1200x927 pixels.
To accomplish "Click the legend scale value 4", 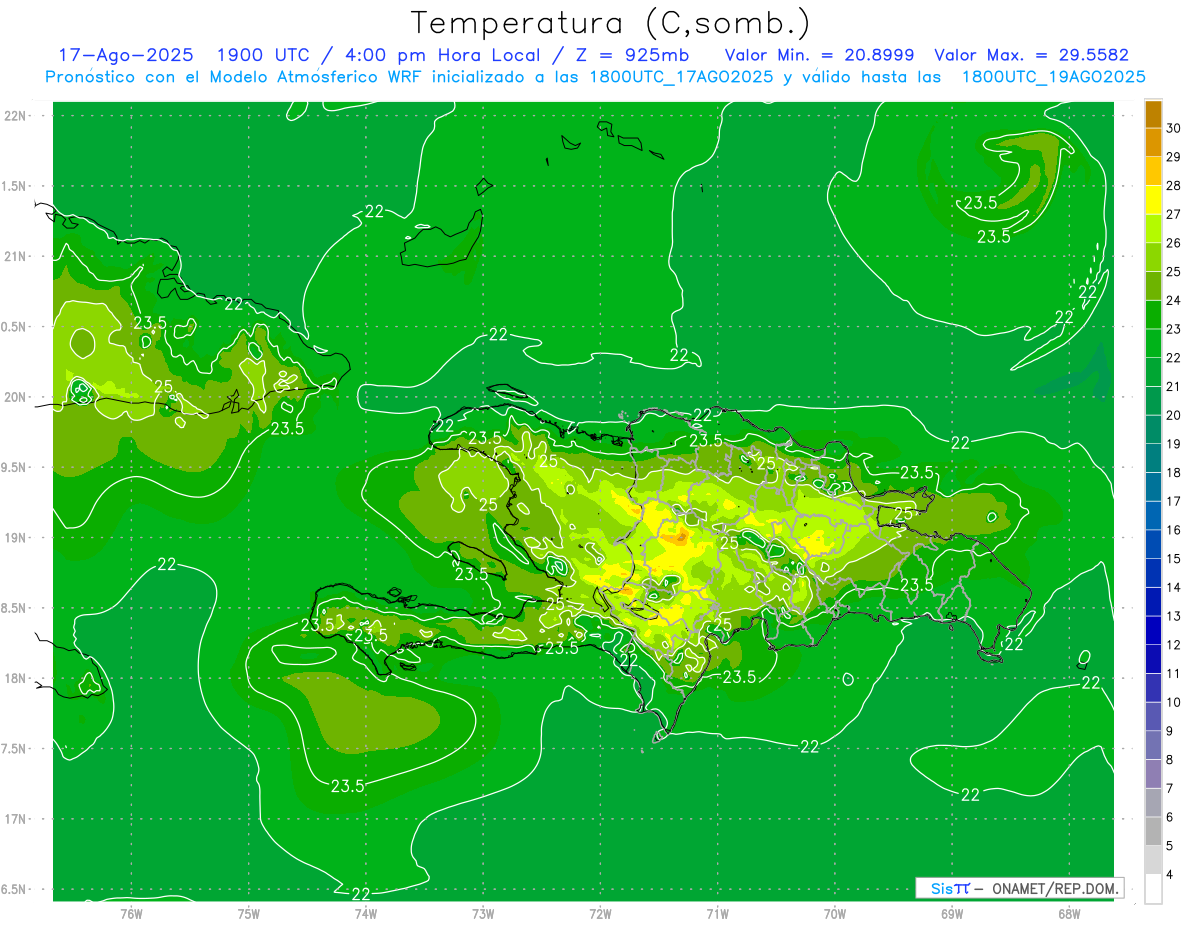I will (x=1170, y=875).
